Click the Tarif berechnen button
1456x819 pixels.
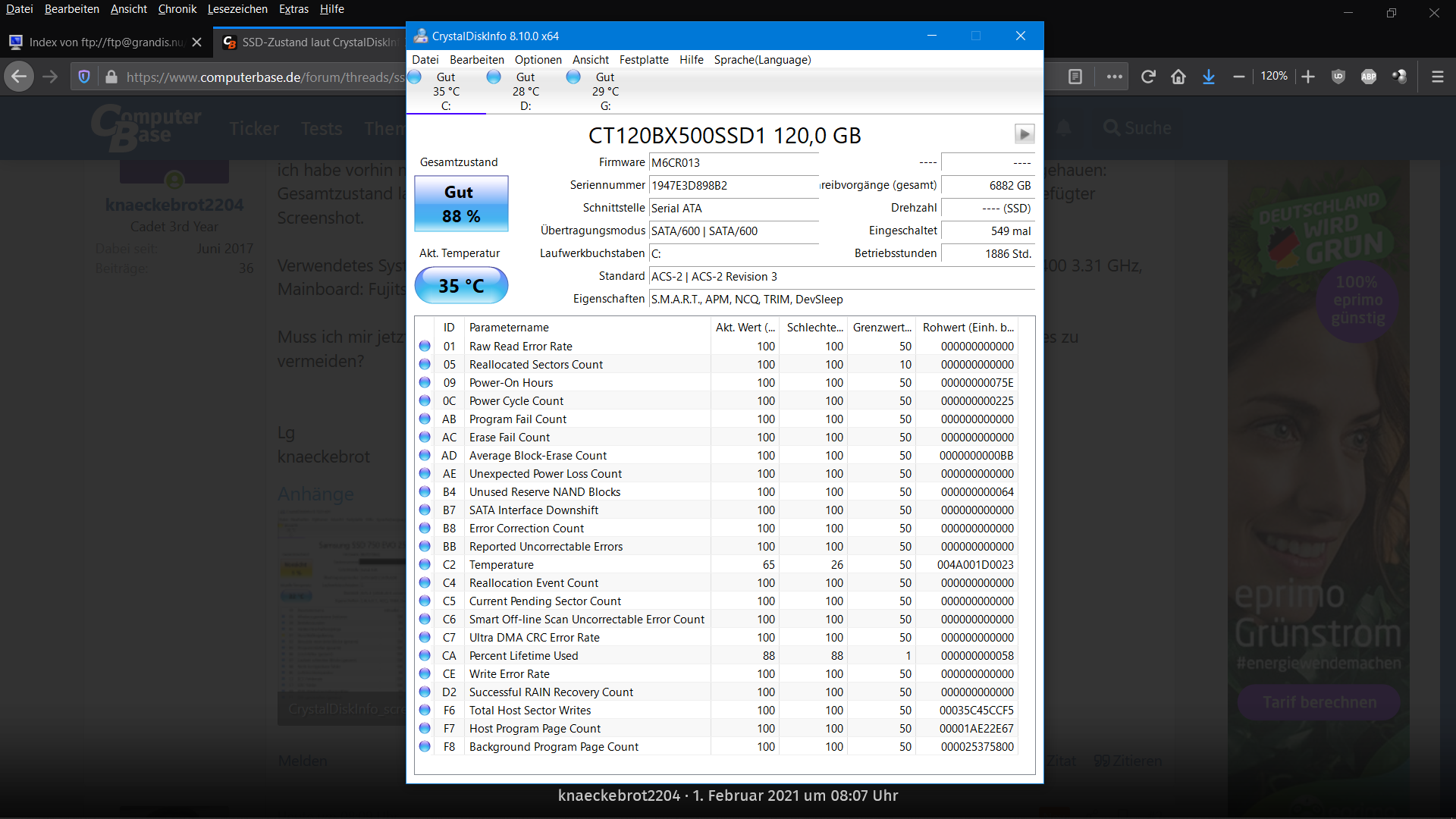(1318, 702)
